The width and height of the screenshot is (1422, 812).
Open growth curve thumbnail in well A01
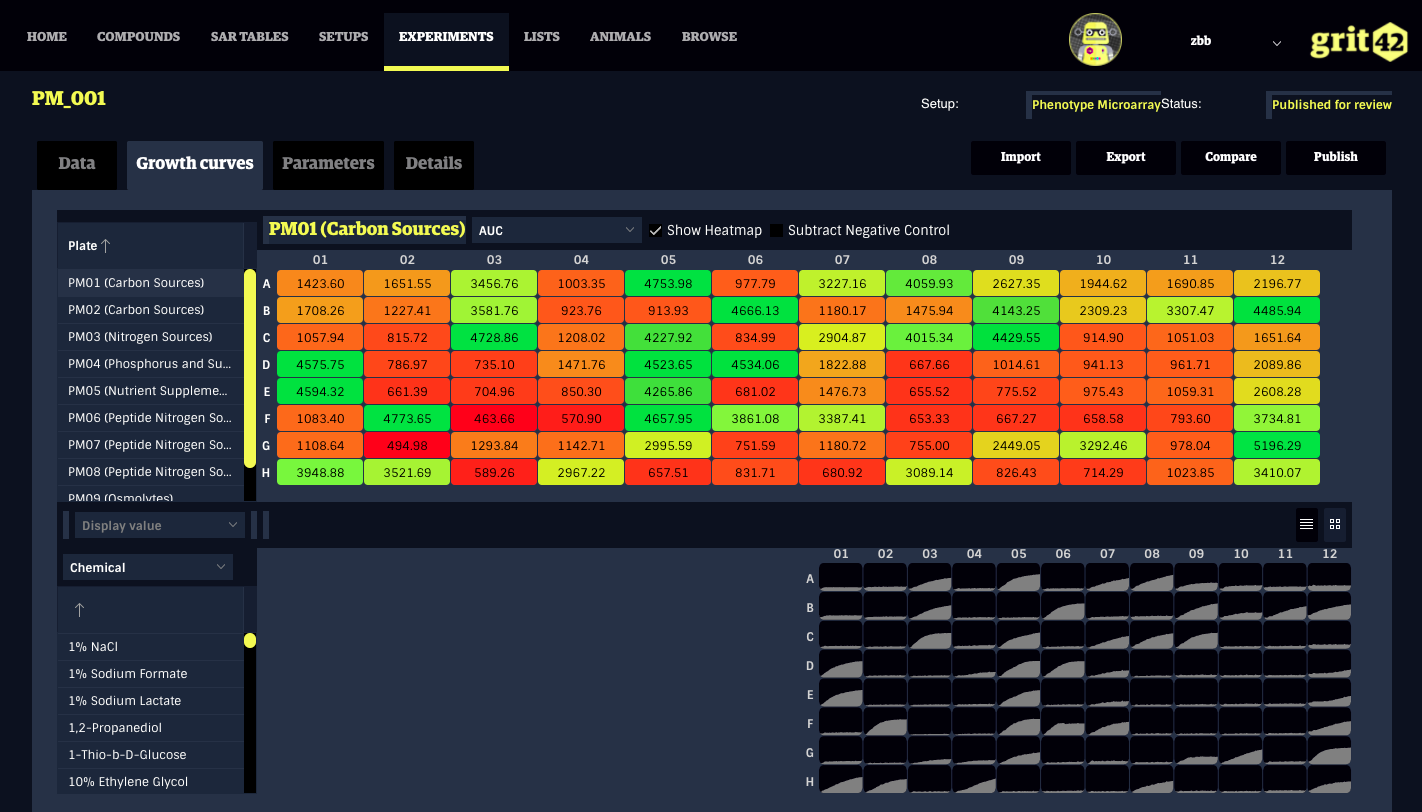point(840,577)
